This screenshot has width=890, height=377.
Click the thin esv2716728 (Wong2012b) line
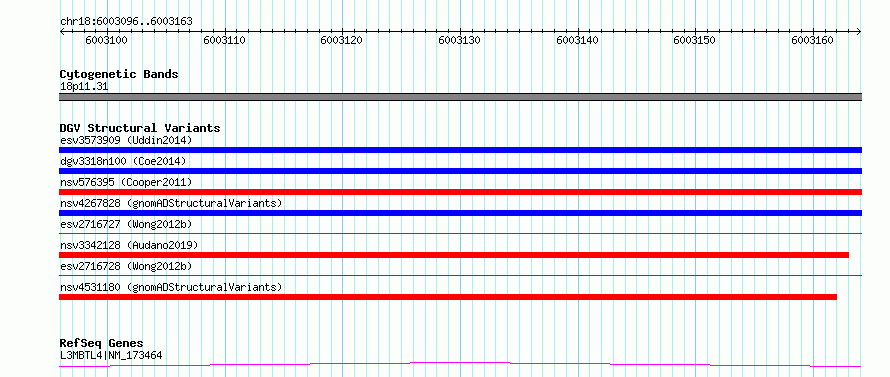tap(460, 275)
